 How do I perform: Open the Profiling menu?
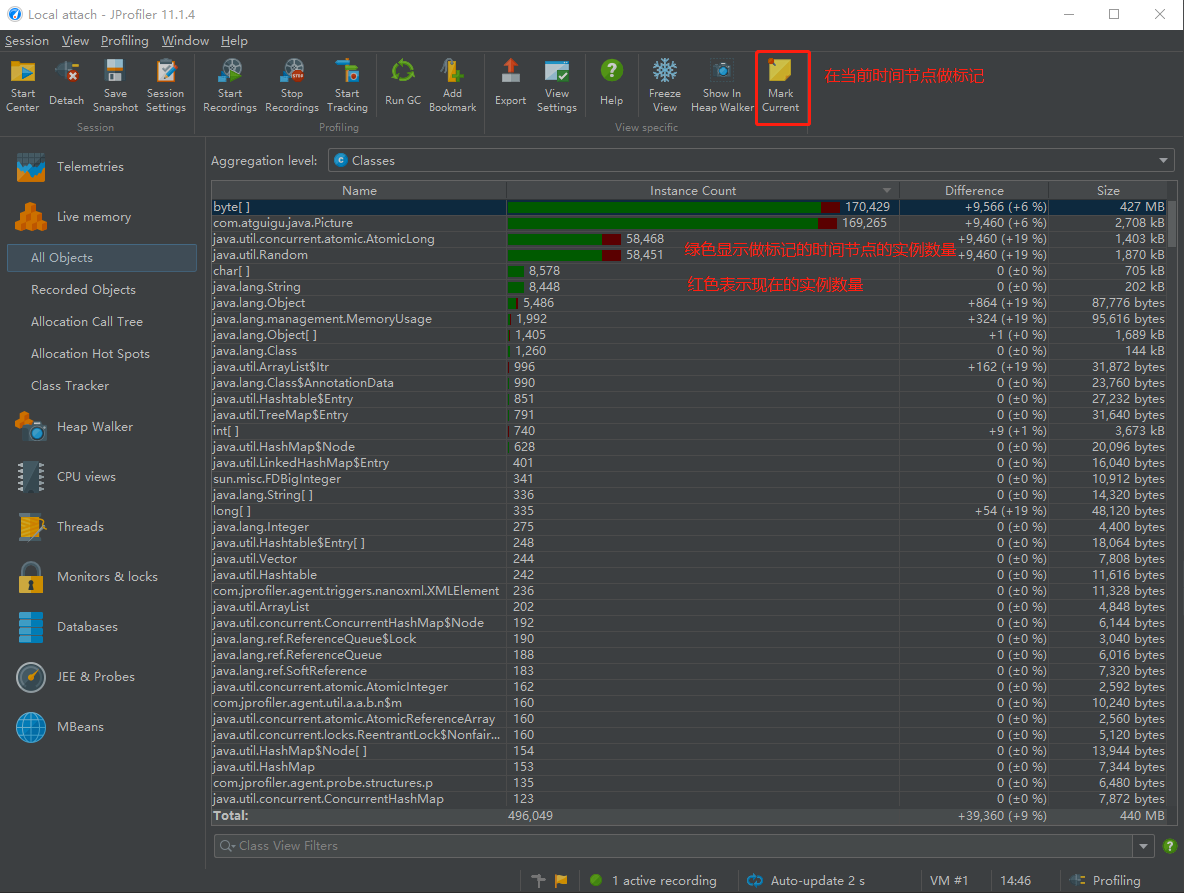click(x=124, y=41)
